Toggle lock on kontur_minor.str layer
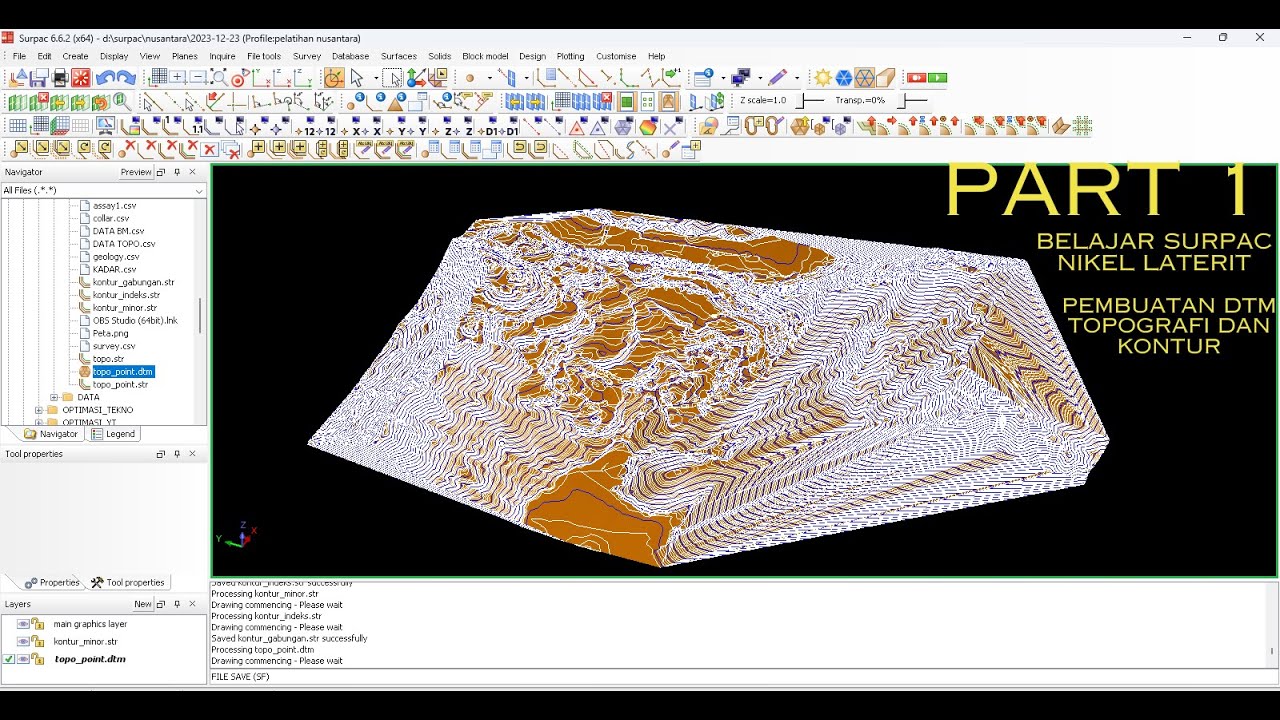Viewport: 1280px width, 720px height. tap(38, 641)
